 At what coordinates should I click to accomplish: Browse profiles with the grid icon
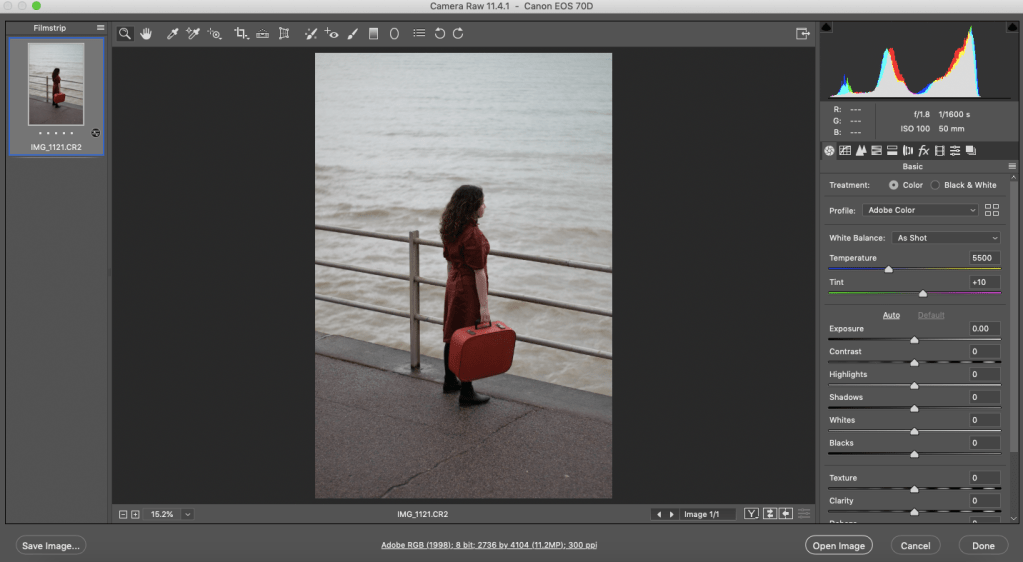tap(992, 210)
